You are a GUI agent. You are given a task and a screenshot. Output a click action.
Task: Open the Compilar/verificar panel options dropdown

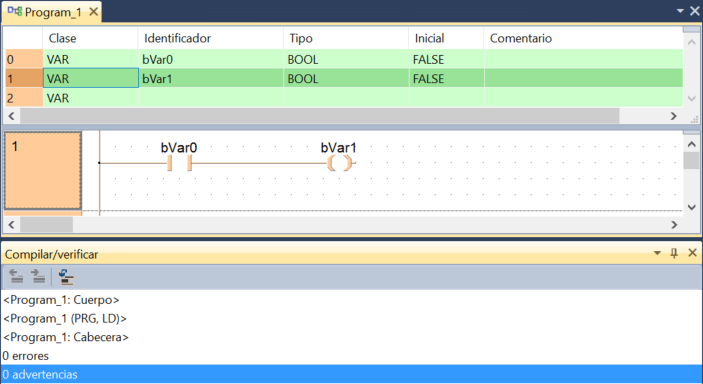pos(657,253)
